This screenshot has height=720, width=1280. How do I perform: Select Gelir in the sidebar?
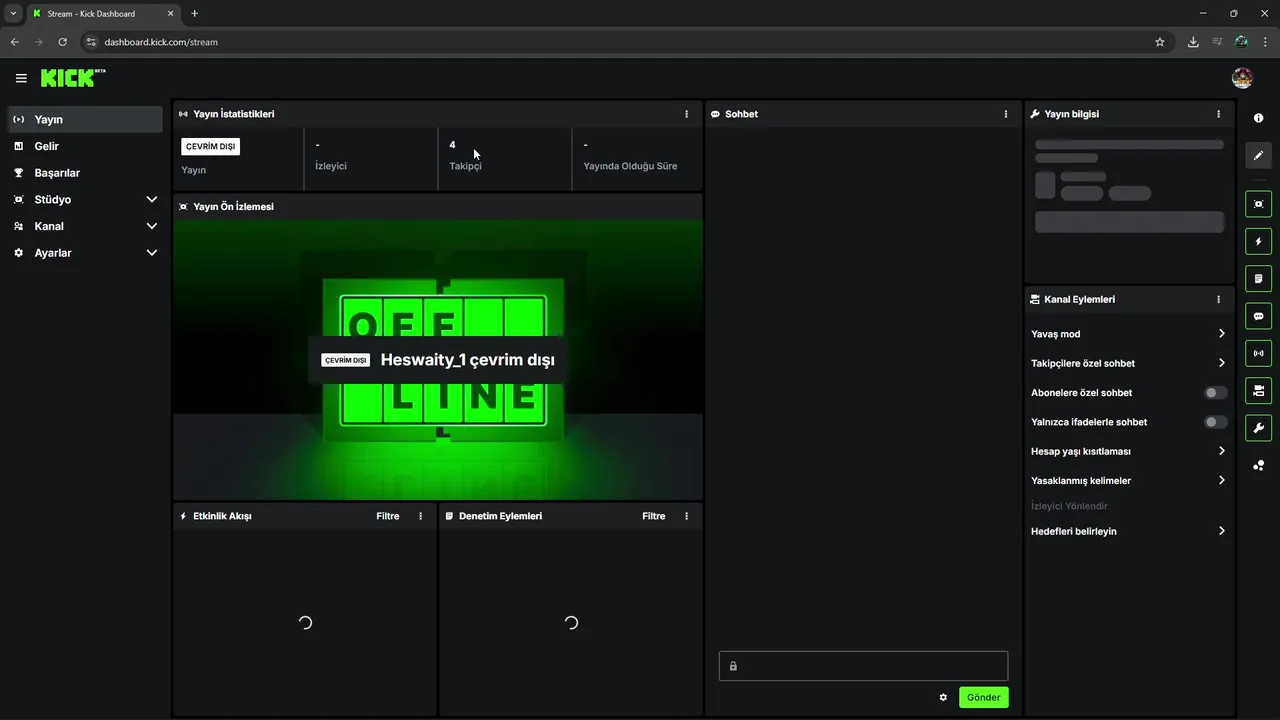[x=85, y=146]
